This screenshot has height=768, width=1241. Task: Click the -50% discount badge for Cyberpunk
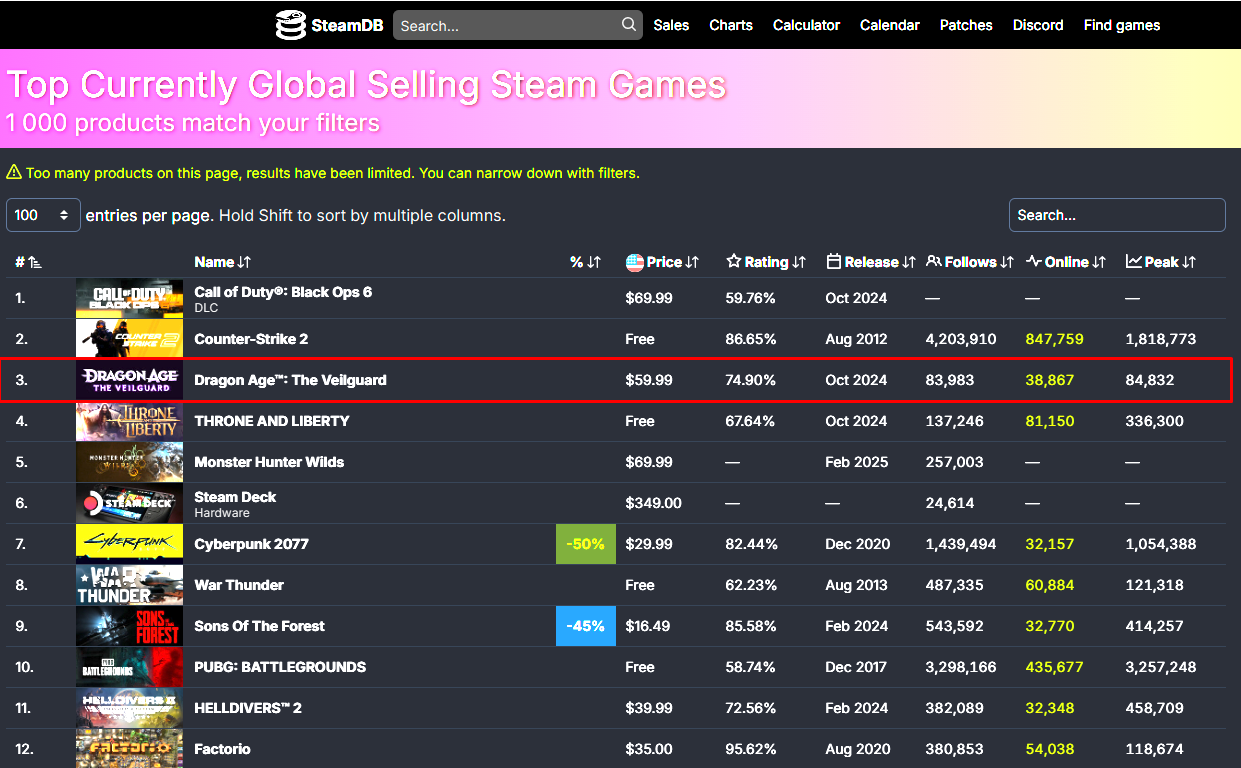click(586, 544)
